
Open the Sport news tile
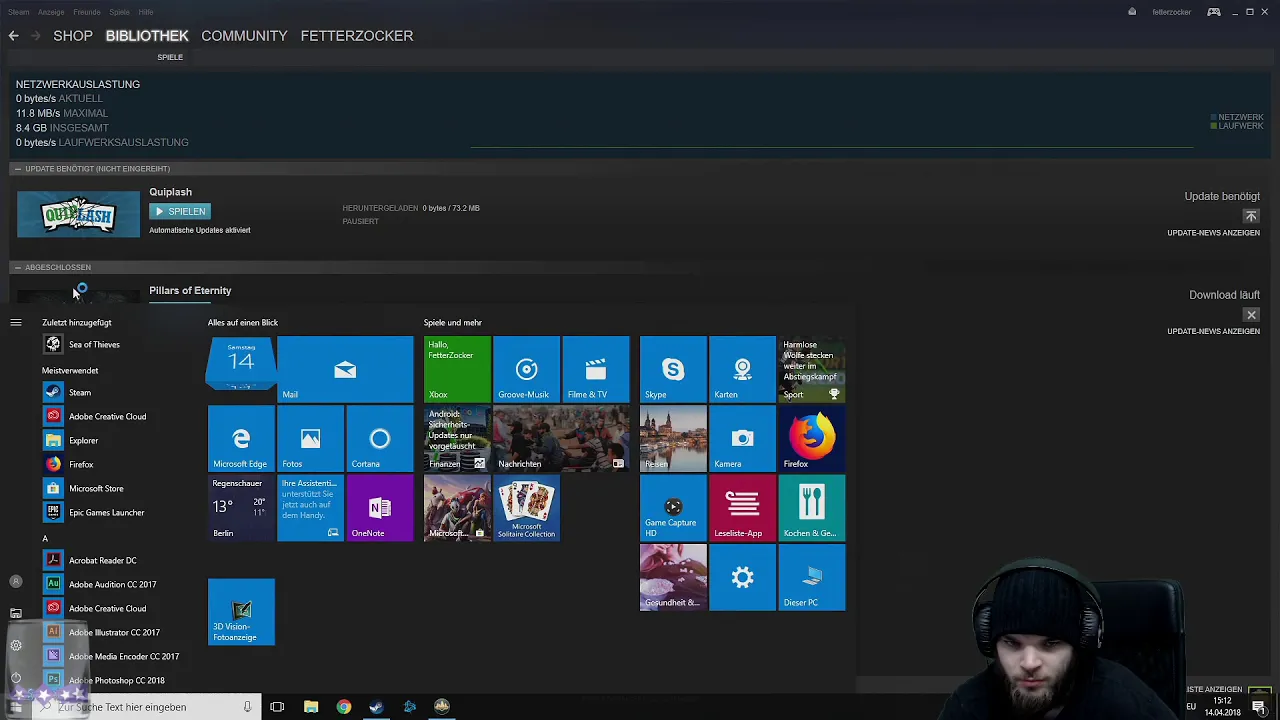pyautogui.click(x=811, y=369)
